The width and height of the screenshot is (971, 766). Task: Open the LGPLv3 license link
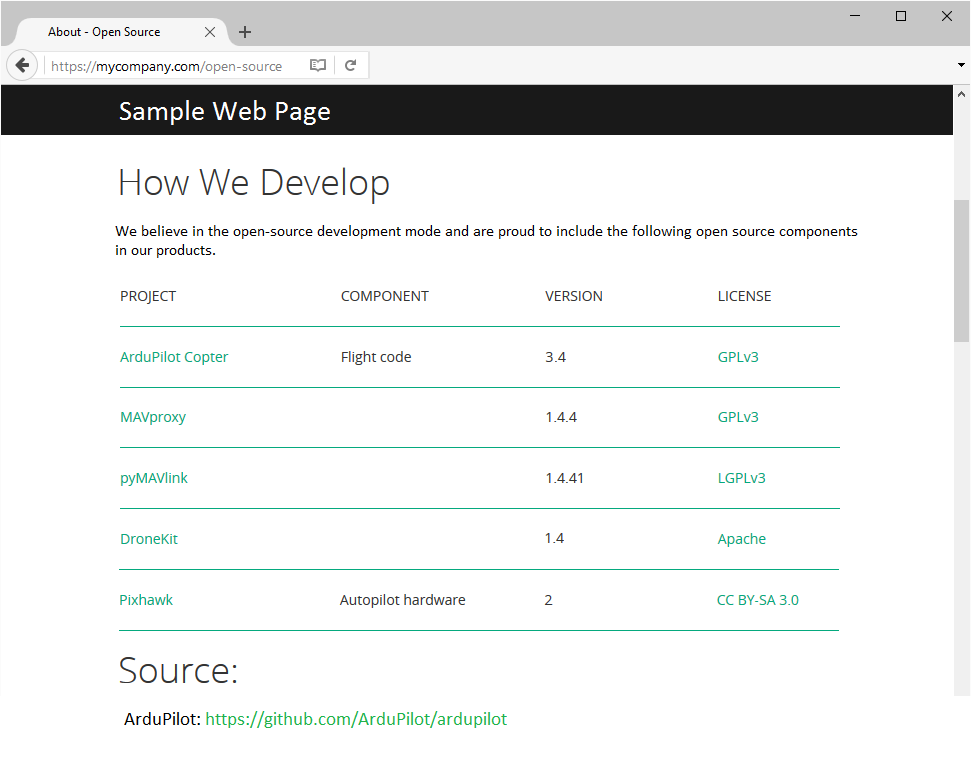[x=741, y=478]
